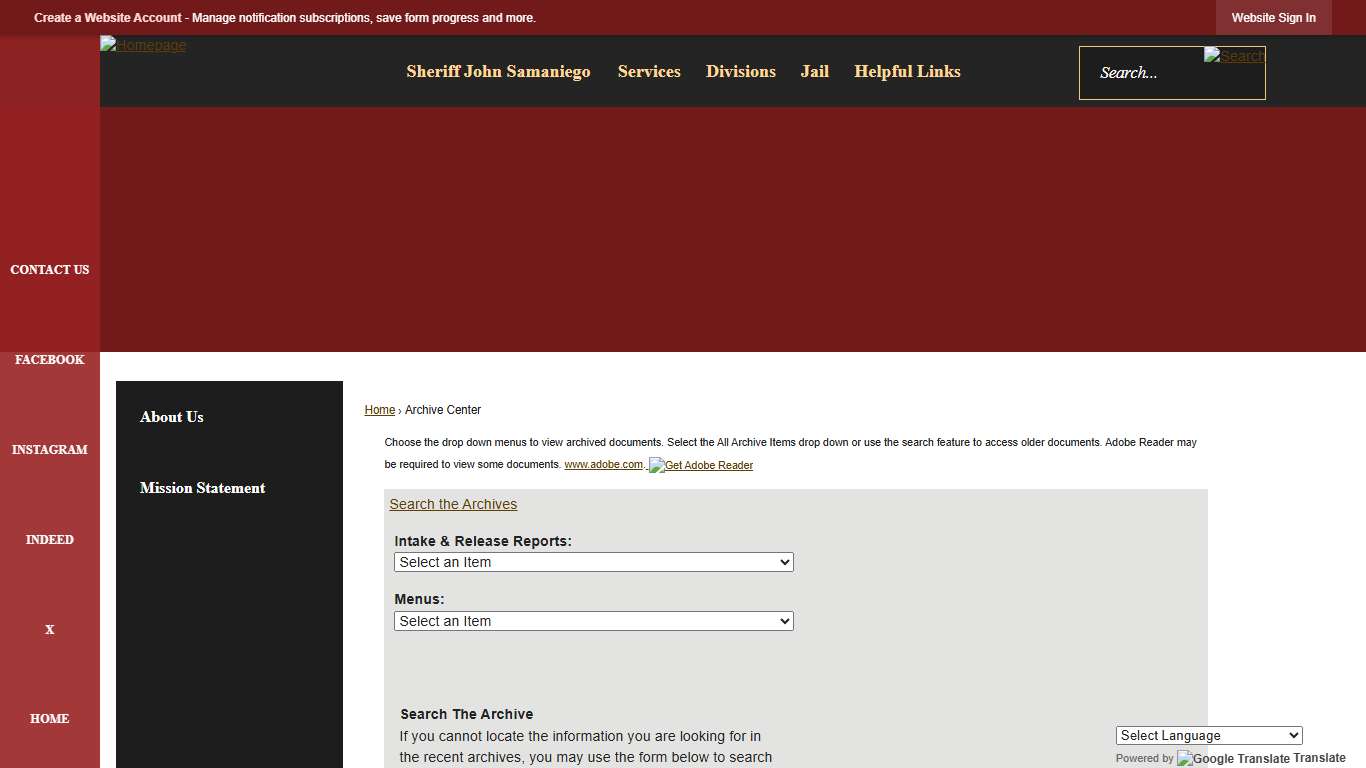Click the search magnifier icon

(1234, 56)
